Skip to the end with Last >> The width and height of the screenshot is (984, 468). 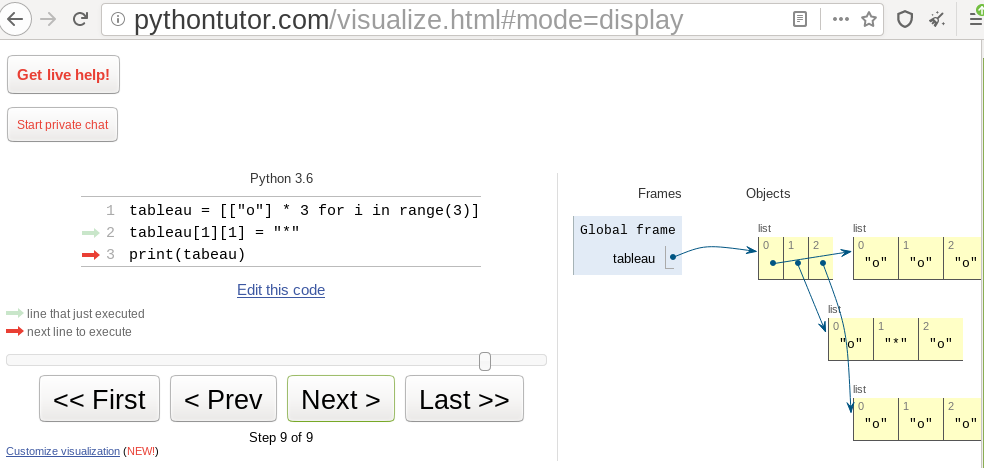(x=464, y=400)
